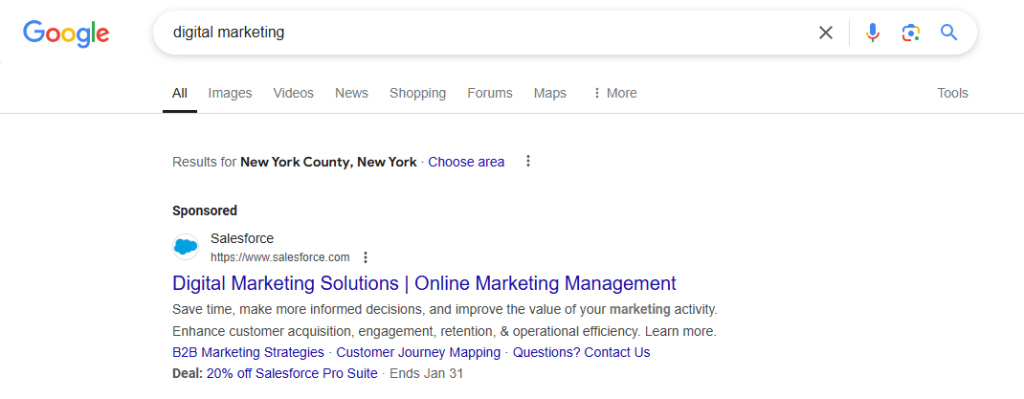Viewport: 1024px width, 399px height.
Task: Open the Maps tab
Action: pyautogui.click(x=550, y=93)
